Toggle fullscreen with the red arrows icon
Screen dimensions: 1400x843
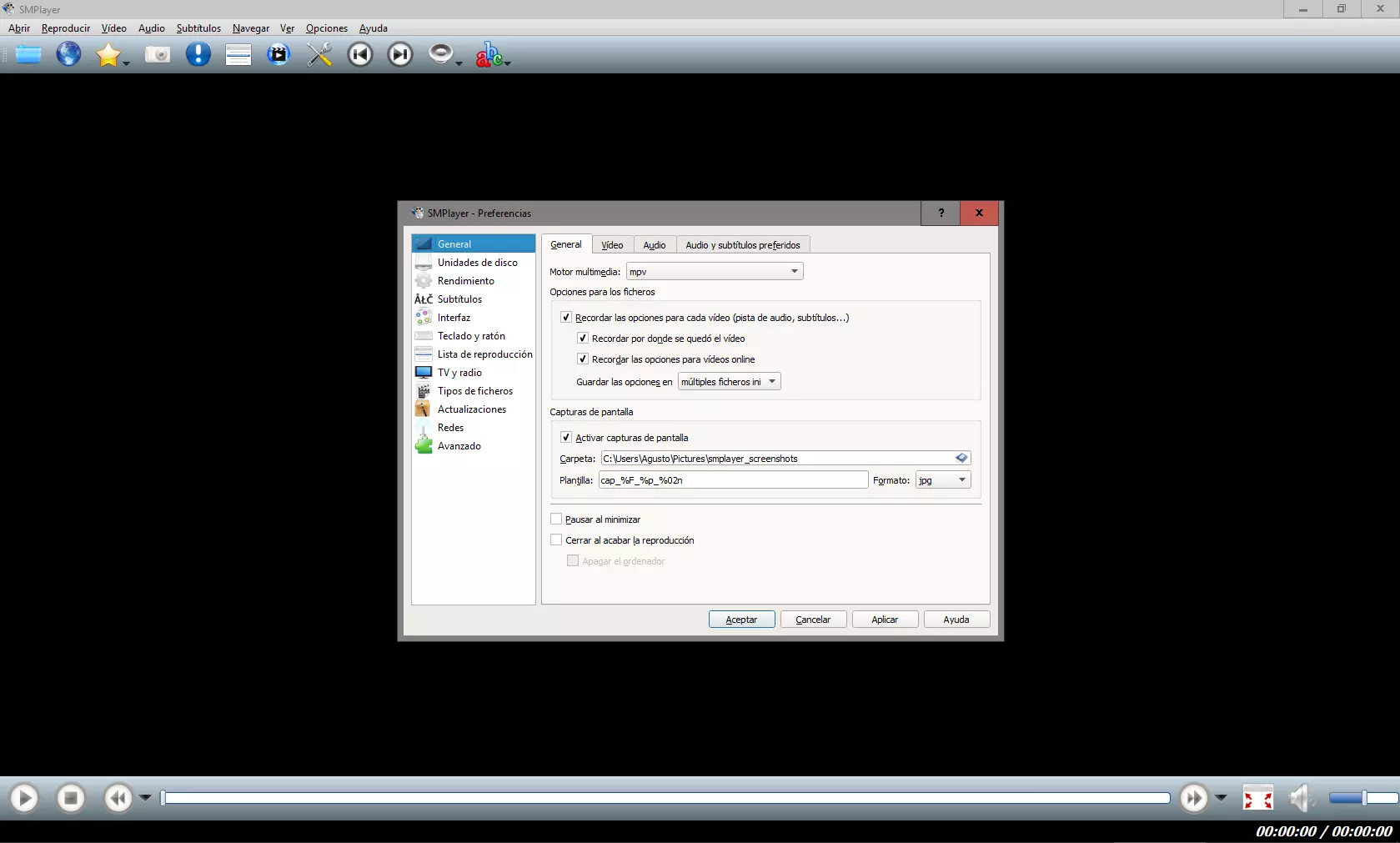click(x=1257, y=799)
